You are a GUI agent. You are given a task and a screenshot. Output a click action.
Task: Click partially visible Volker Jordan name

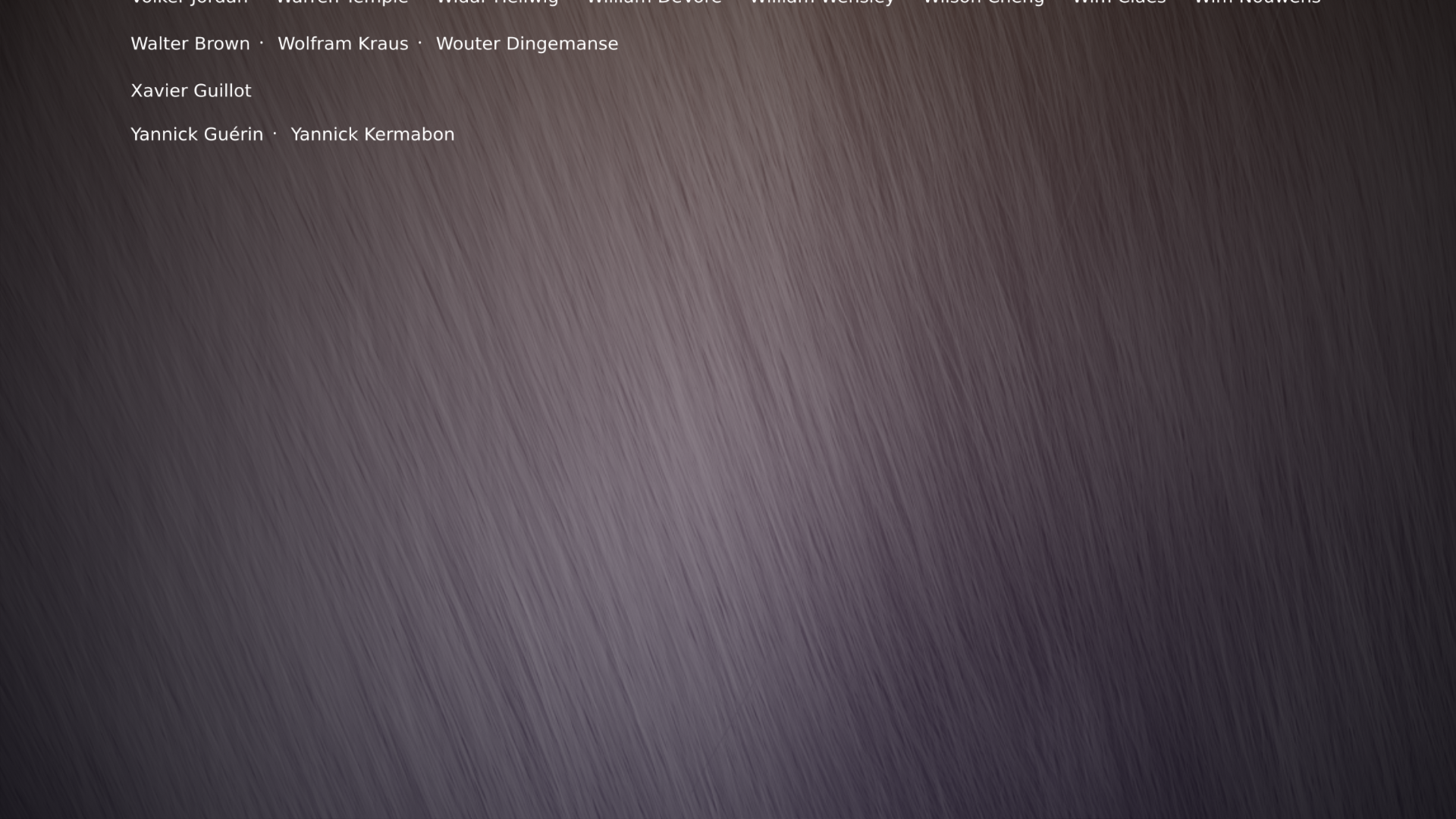pyautogui.click(x=189, y=2)
